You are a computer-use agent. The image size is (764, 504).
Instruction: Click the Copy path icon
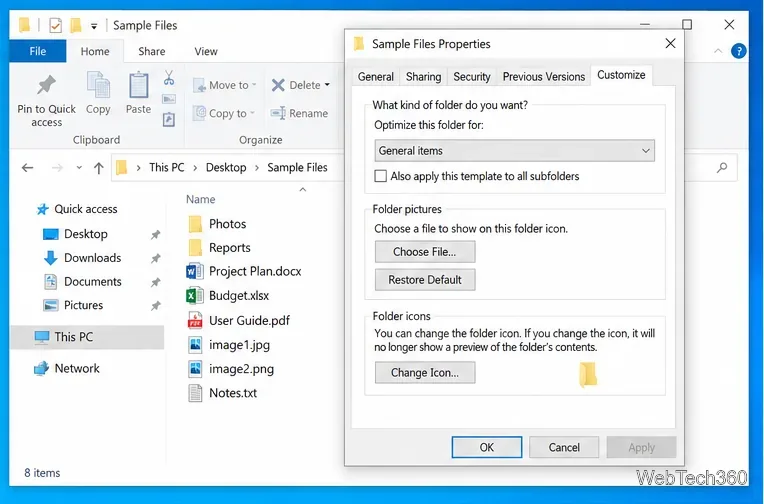169,99
